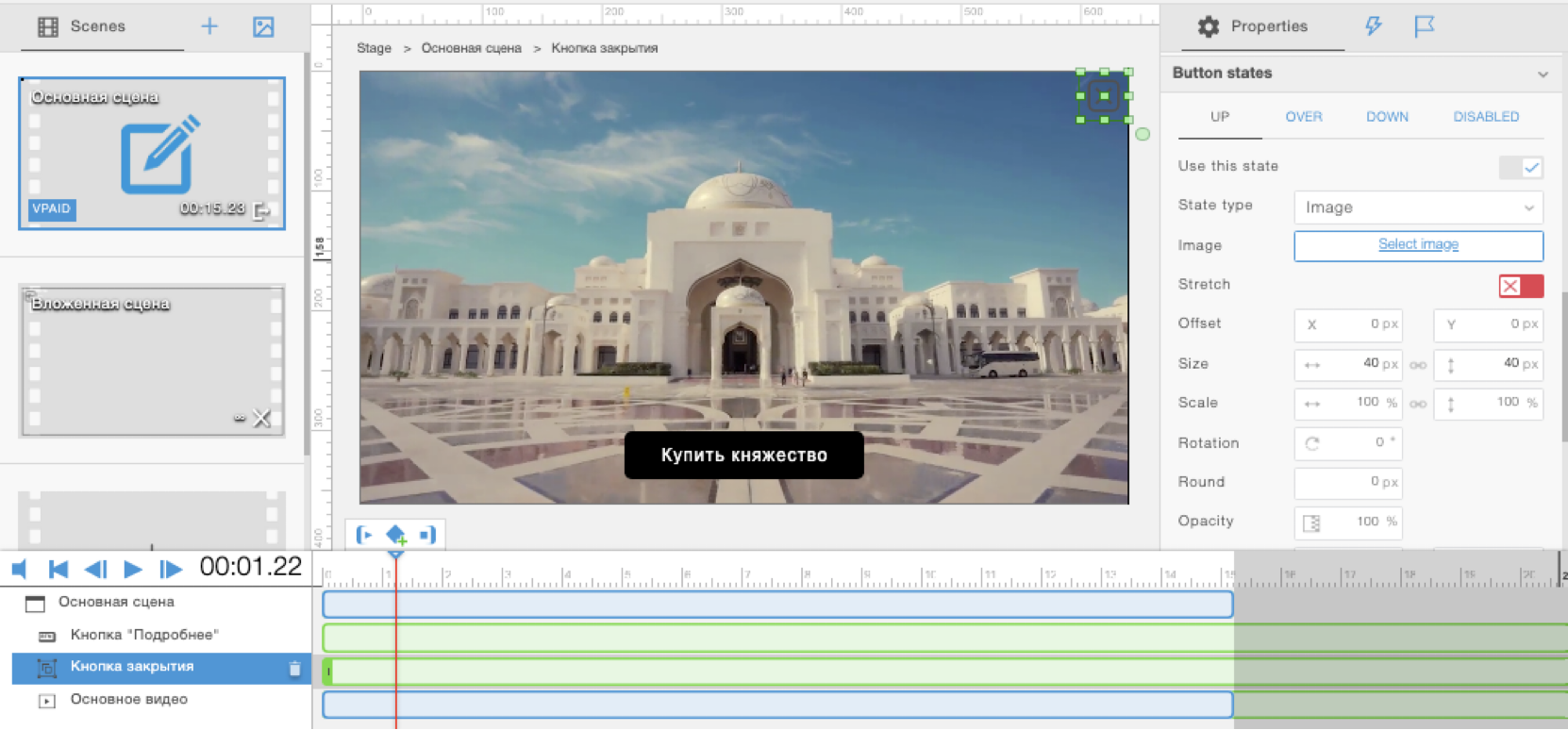Screen dimensions: 1568x730
Task: Click the Size link proportions chain icon
Action: tap(1418, 365)
